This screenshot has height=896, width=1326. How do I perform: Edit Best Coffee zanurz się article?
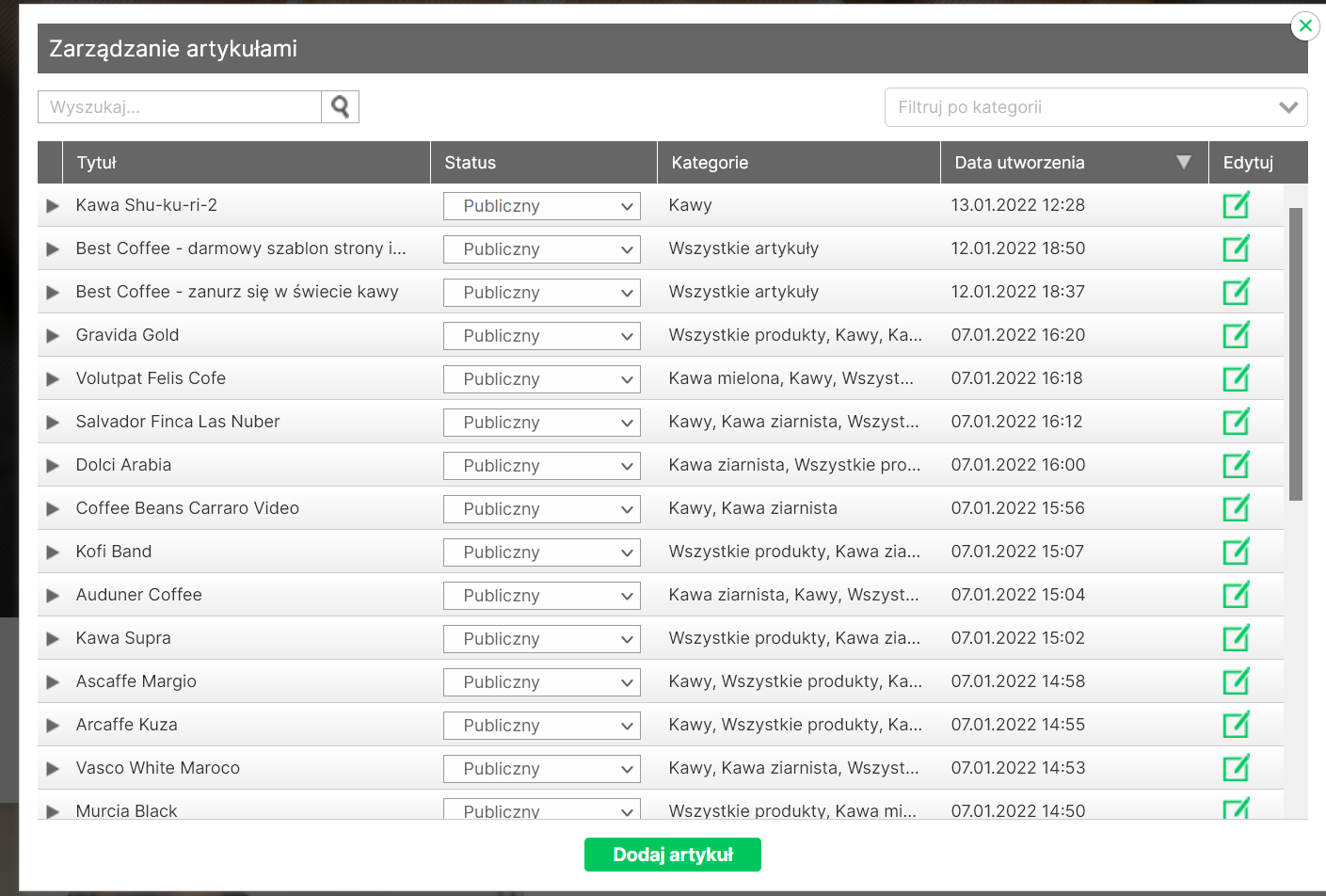click(x=1236, y=292)
